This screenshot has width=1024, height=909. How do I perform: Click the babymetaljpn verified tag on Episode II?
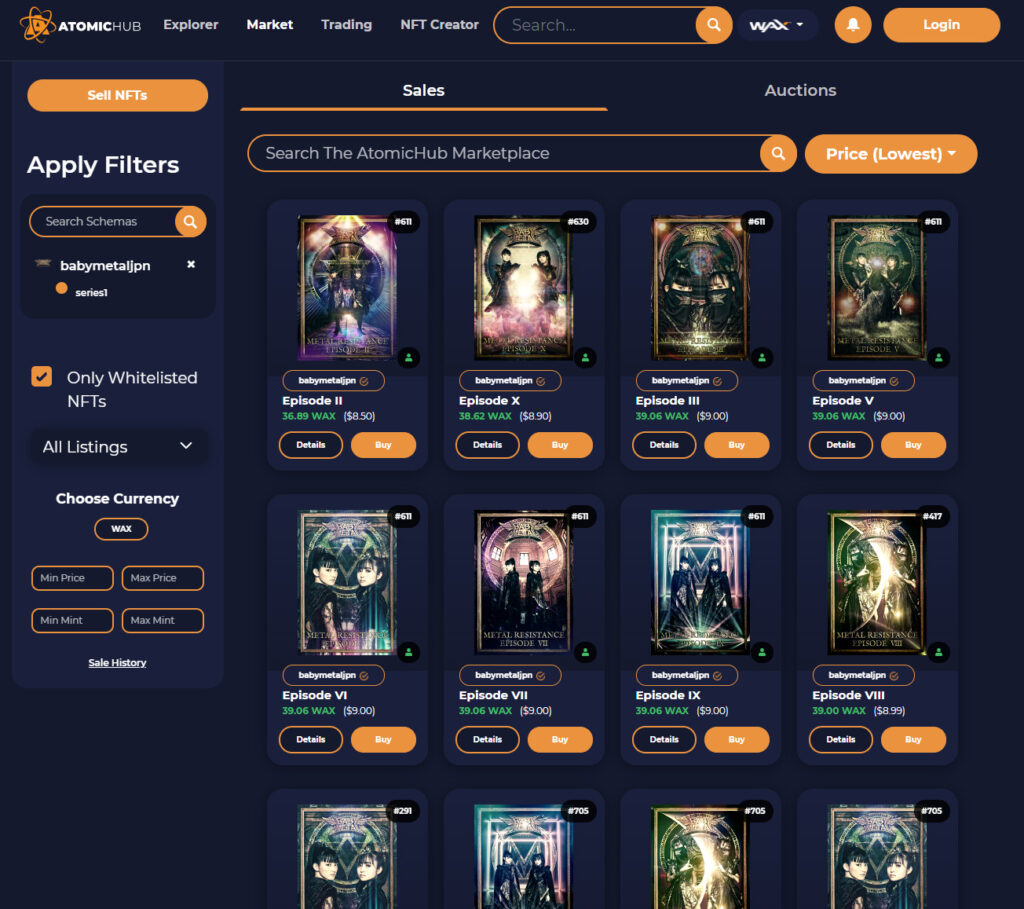point(333,381)
